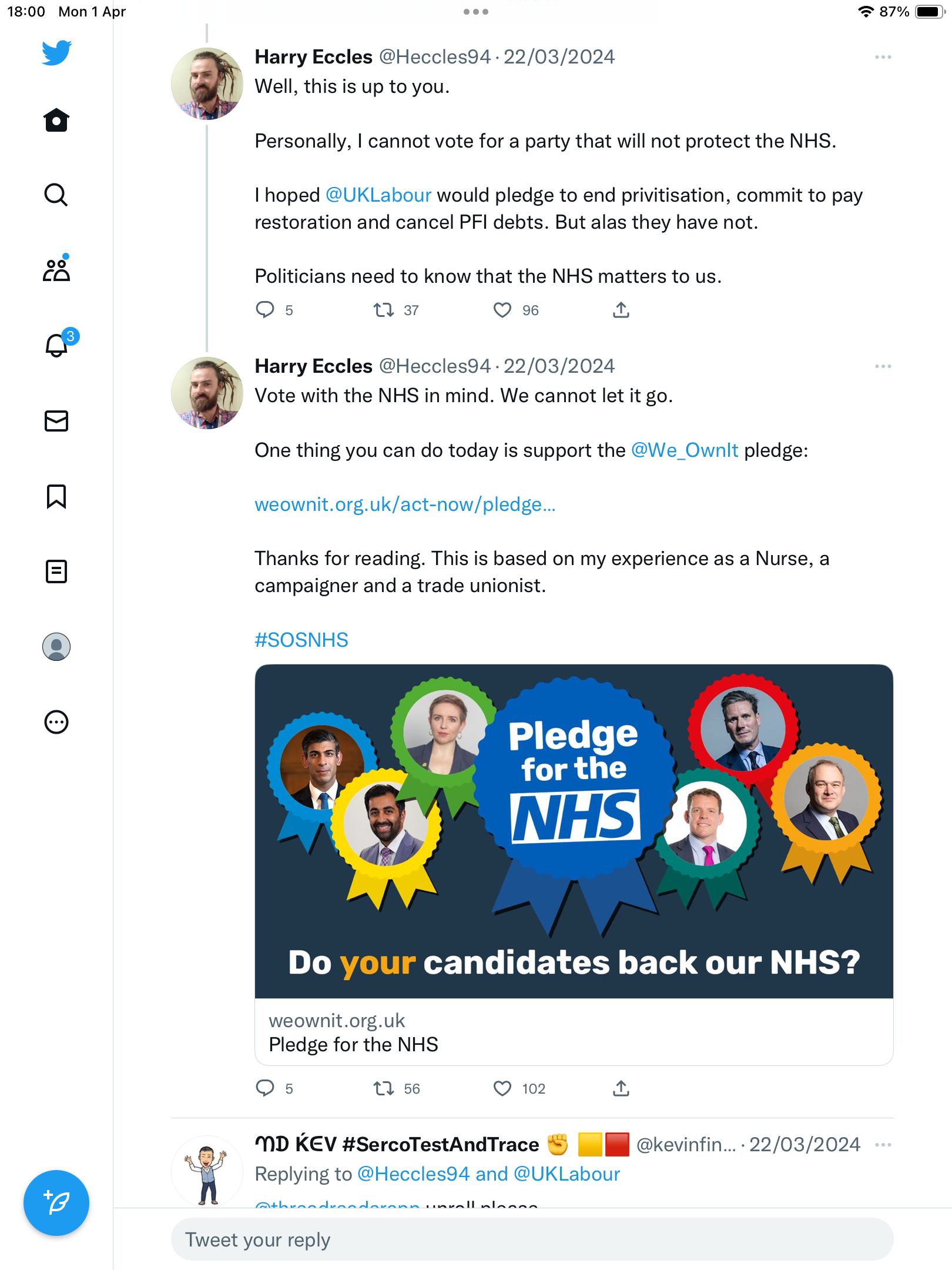Tap the compose tweet feather button
This screenshot has width=952, height=1270.
[56, 1203]
